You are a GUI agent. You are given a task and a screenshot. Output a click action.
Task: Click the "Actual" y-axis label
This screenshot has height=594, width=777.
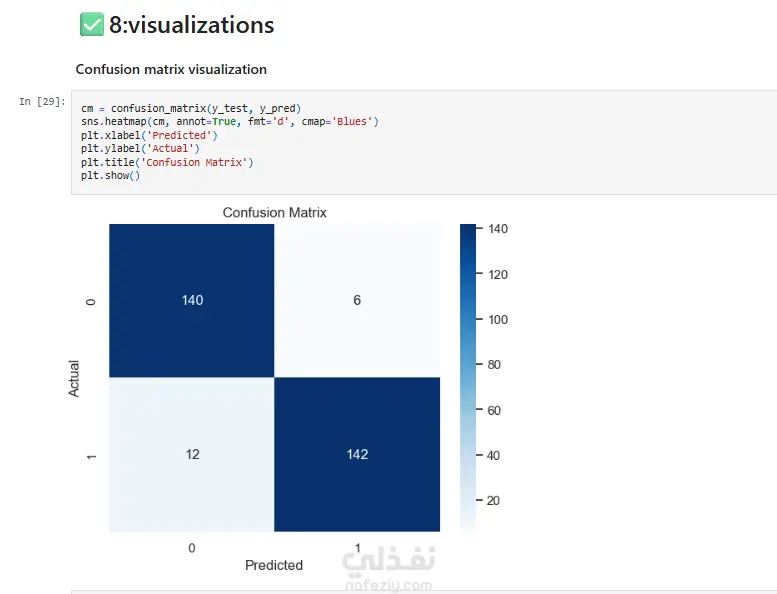click(74, 378)
